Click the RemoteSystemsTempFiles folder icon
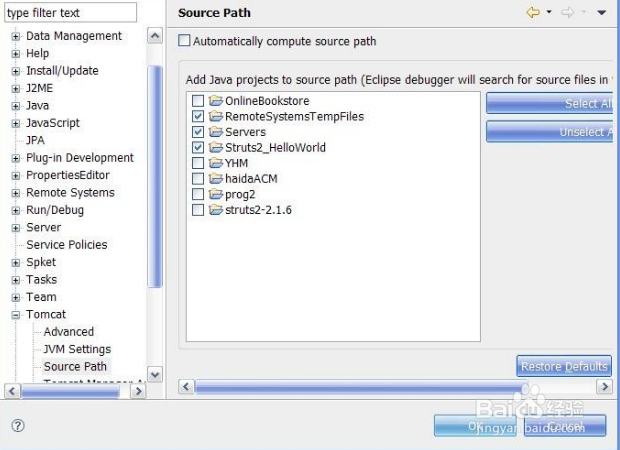620x450 pixels. 215,116
